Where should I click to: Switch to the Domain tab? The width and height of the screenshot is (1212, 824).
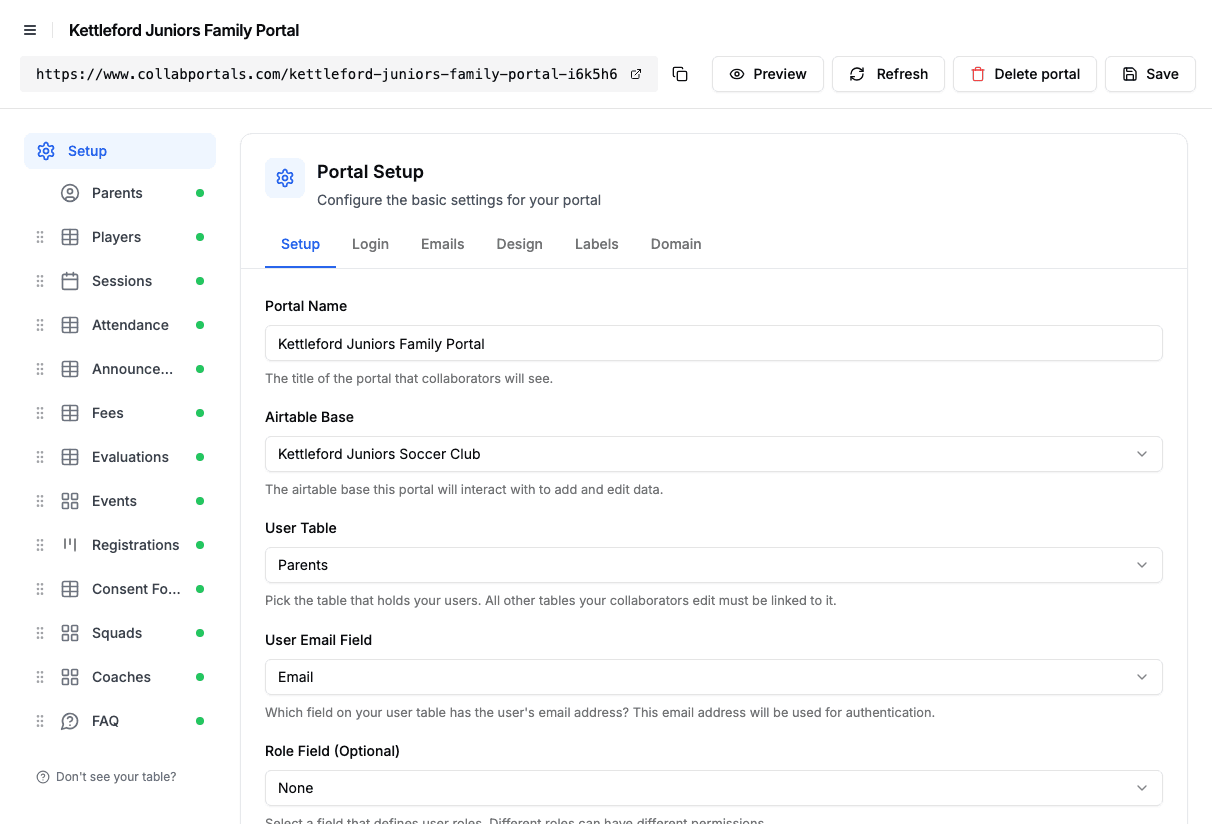coord(676,244)
